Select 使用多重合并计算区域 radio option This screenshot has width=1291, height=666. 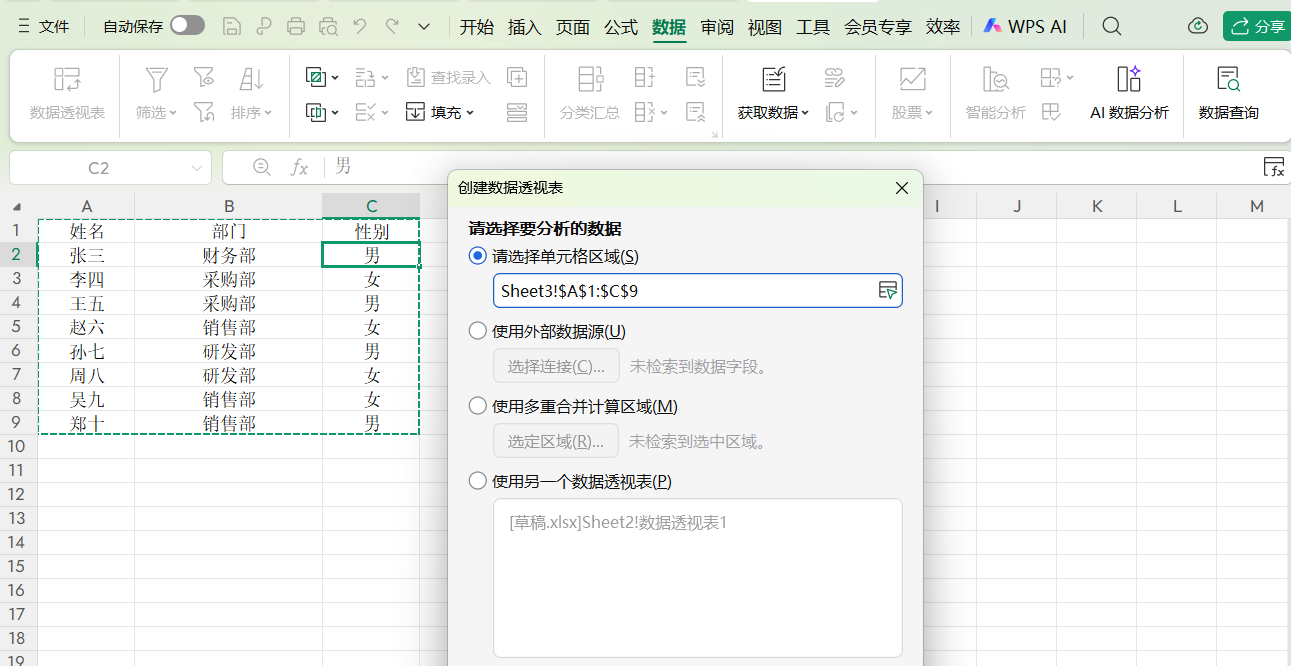pyautogui.click(x=478, y=406)
